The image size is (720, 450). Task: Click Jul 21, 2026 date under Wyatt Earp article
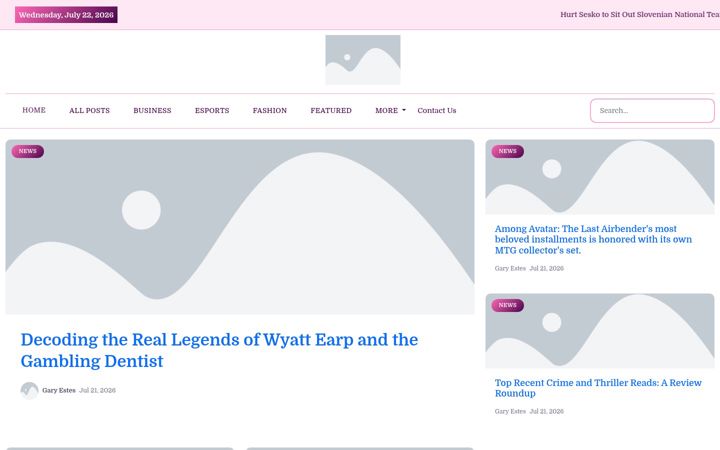(x=97, y=390)
